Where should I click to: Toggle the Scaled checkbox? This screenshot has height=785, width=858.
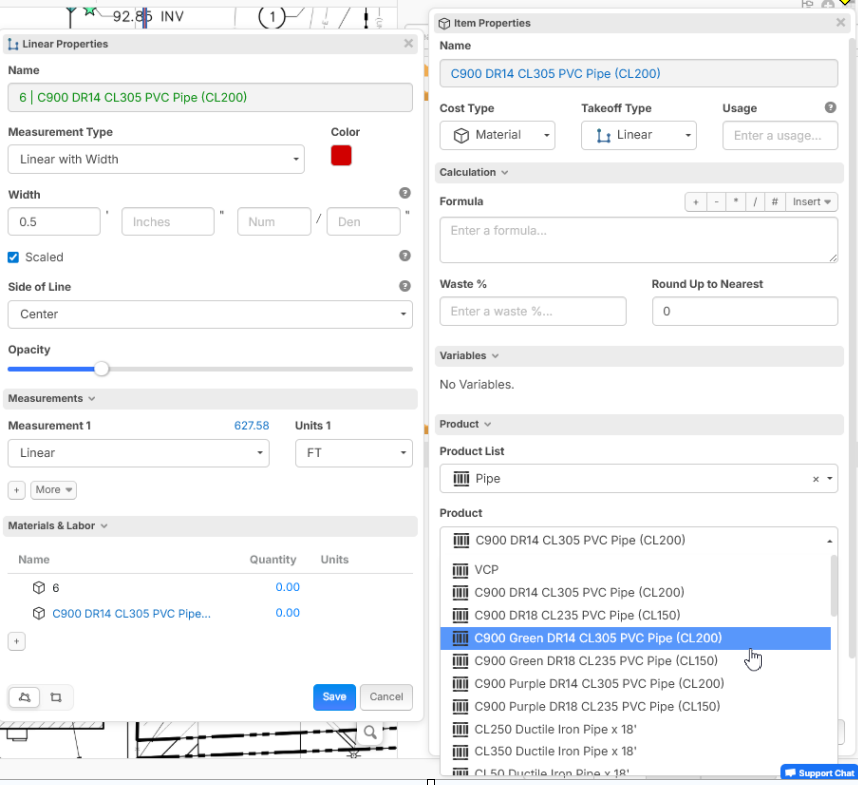pos(14,257)
